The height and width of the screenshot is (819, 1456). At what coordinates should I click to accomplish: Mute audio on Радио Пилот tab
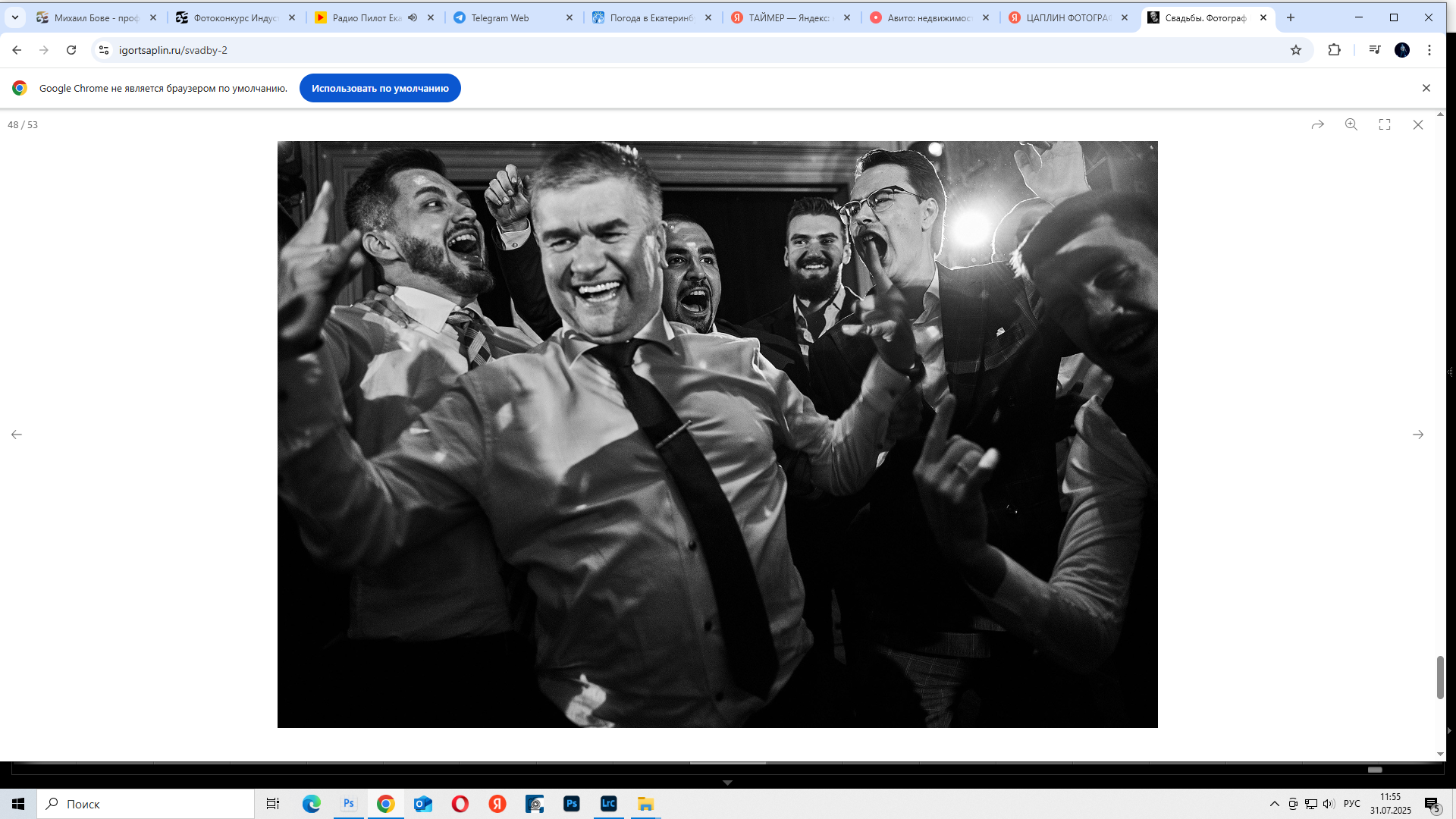pos(413,17)
